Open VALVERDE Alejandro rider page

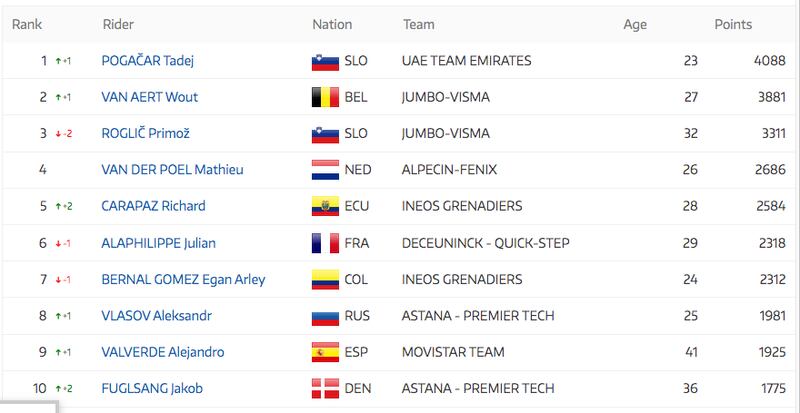click(x=163, y=352)
